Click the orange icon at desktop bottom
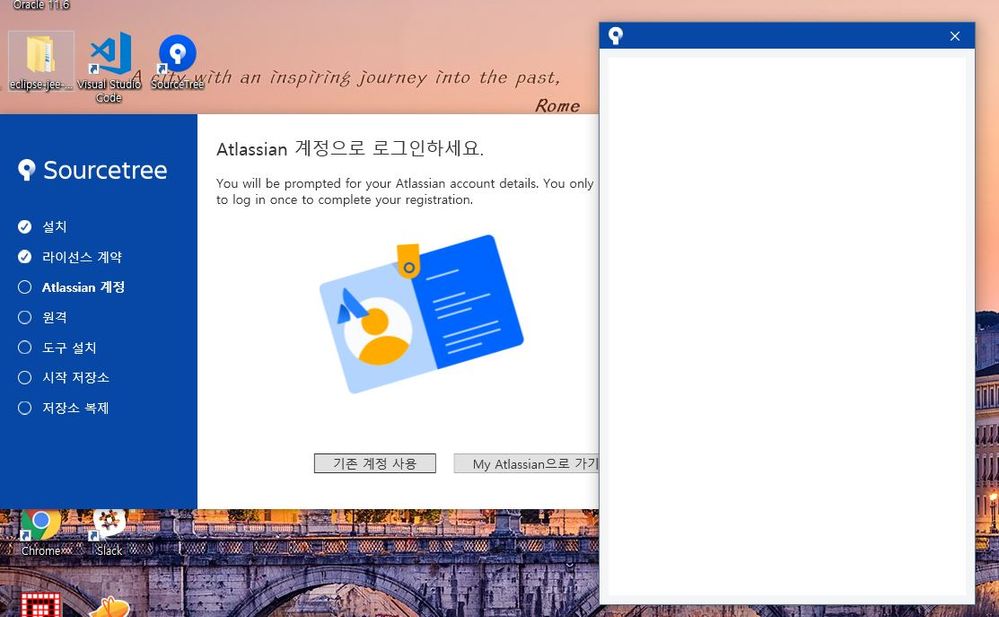This screenshot has height=617, width=999. (110, 607)
